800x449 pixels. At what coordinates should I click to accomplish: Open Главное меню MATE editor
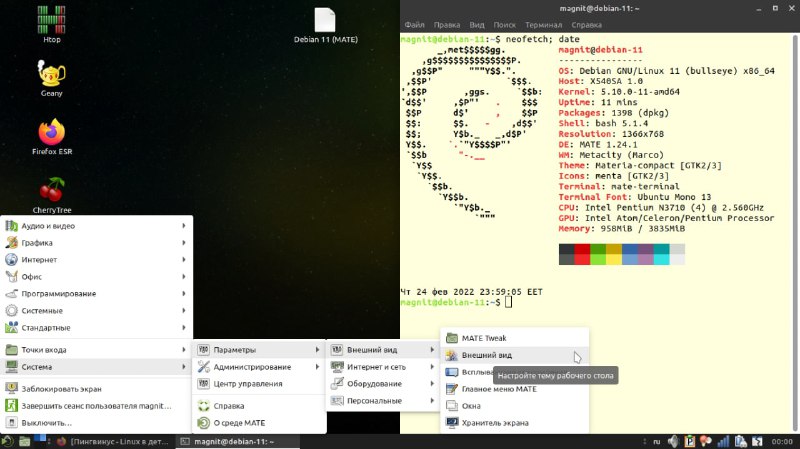[x=514, y=389]
